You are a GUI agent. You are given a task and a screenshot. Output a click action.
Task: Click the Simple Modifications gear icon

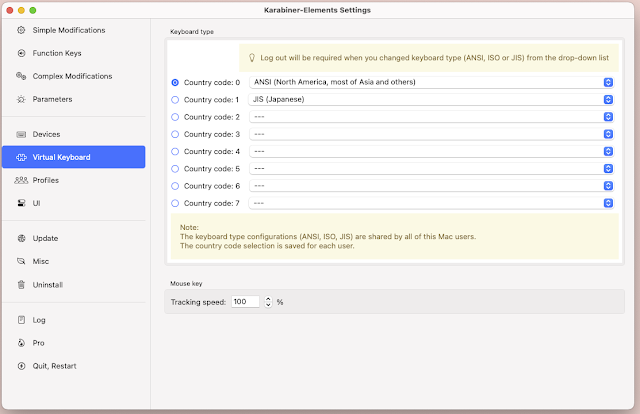[x=22, y=30]
